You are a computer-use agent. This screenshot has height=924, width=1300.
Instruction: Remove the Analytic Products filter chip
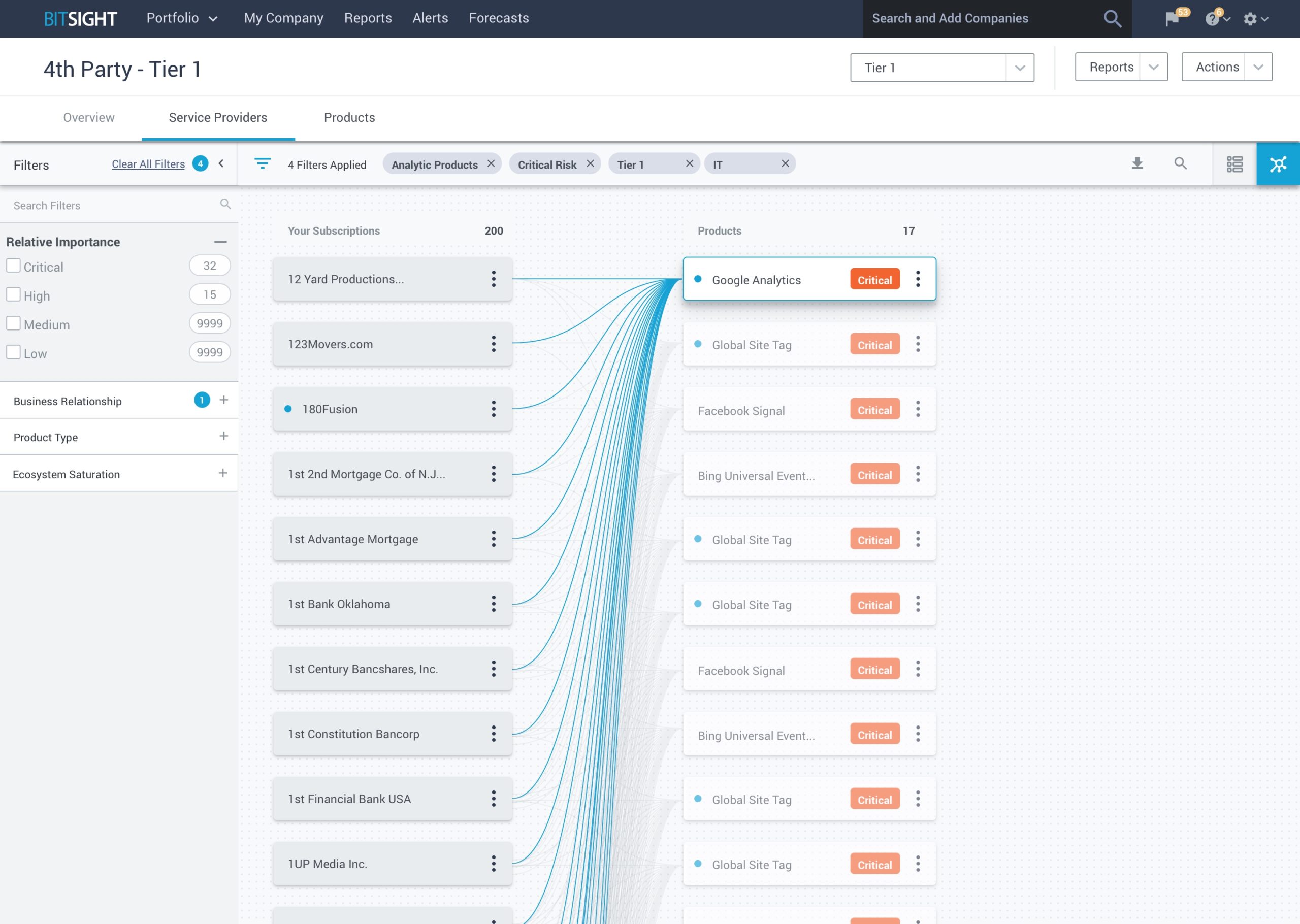491,164
